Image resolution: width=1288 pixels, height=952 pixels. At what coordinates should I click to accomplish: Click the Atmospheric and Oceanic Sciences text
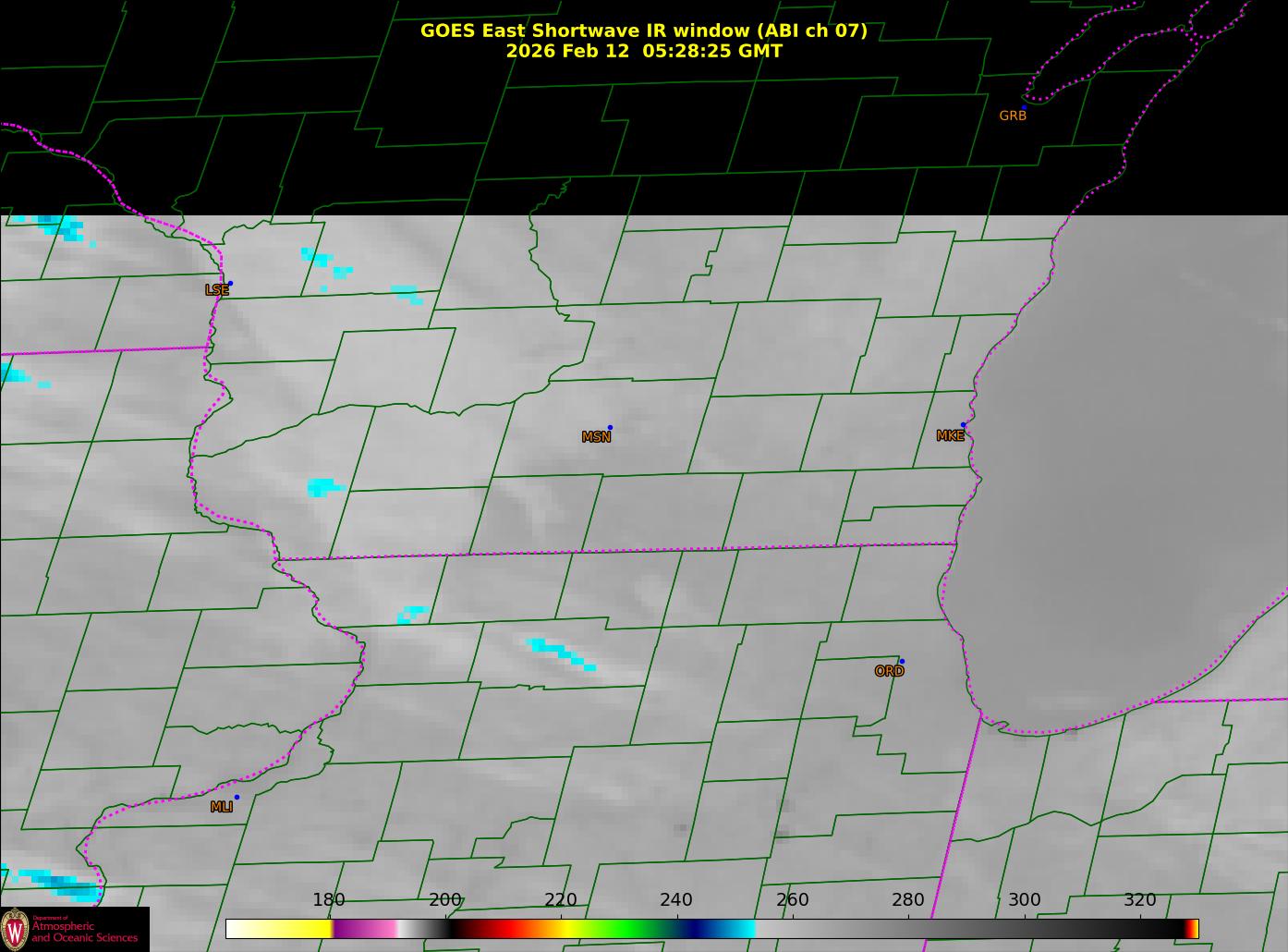[85, 932]
